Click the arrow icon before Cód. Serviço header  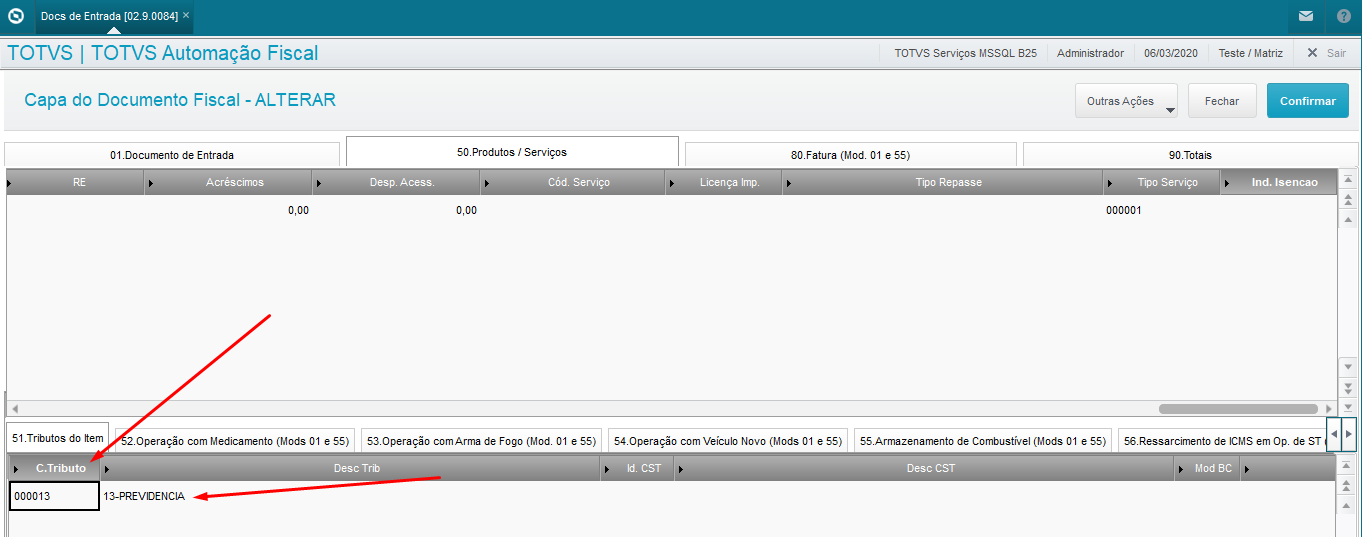click(x=487, y=184)
